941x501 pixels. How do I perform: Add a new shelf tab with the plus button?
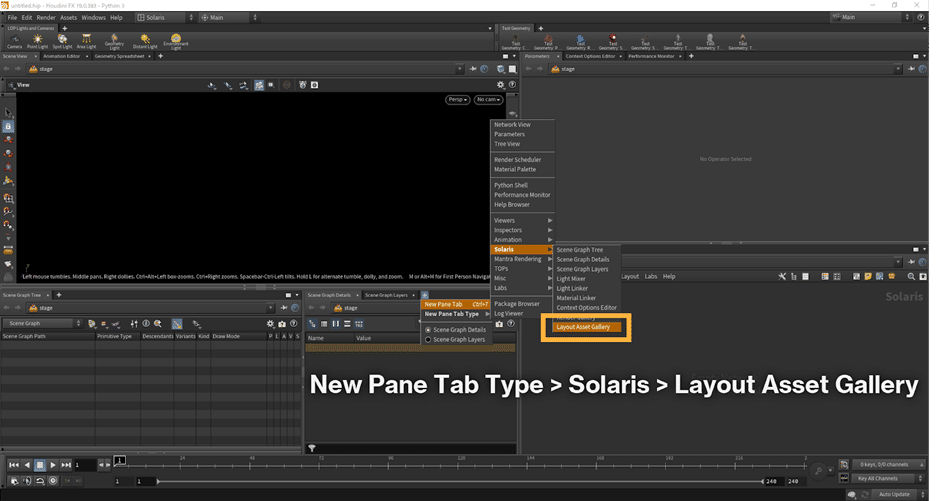pyautogui.click(x=65, y=28)
